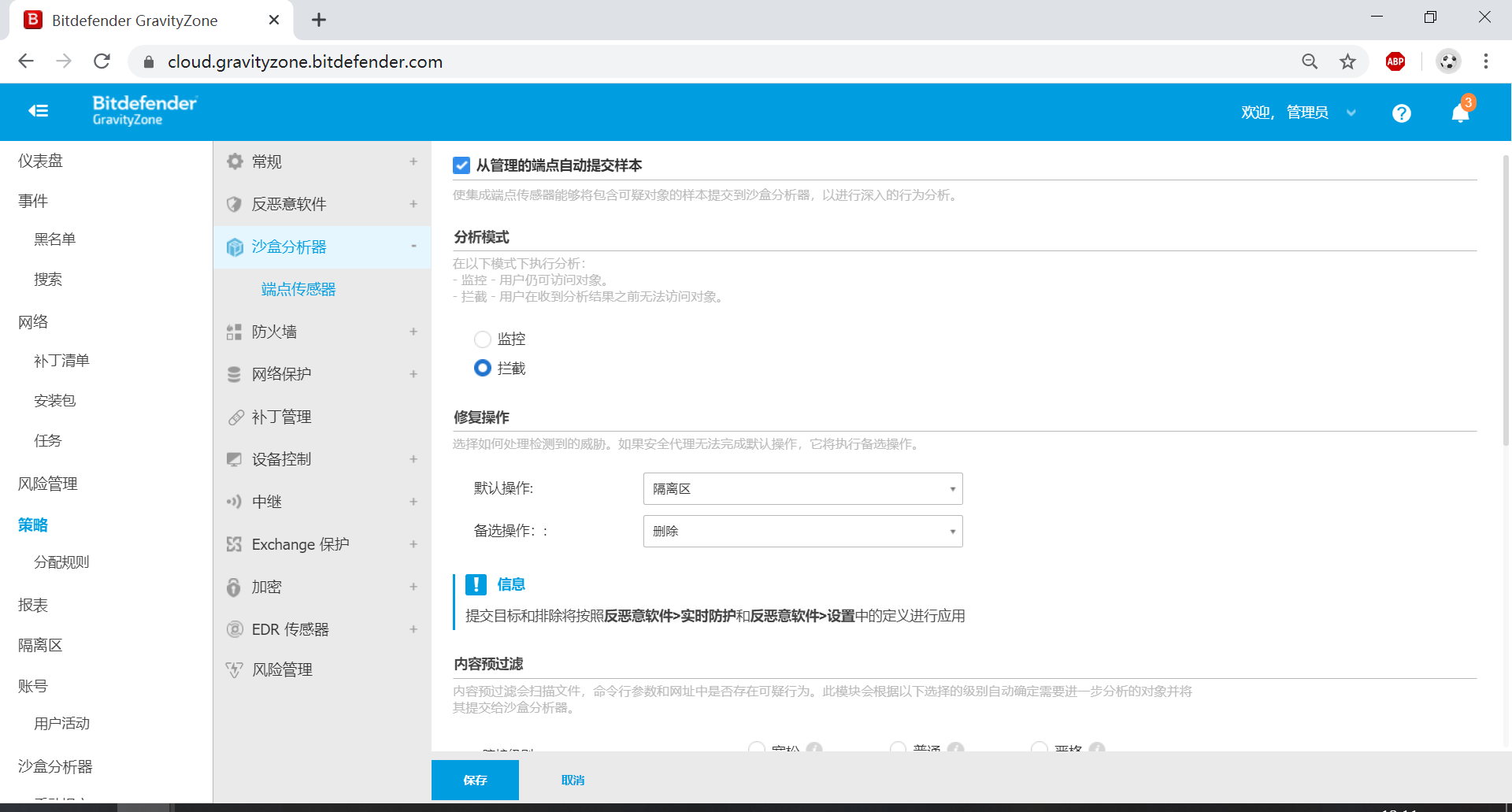Open the 端点传感器 sub-item

coord(298,289)
